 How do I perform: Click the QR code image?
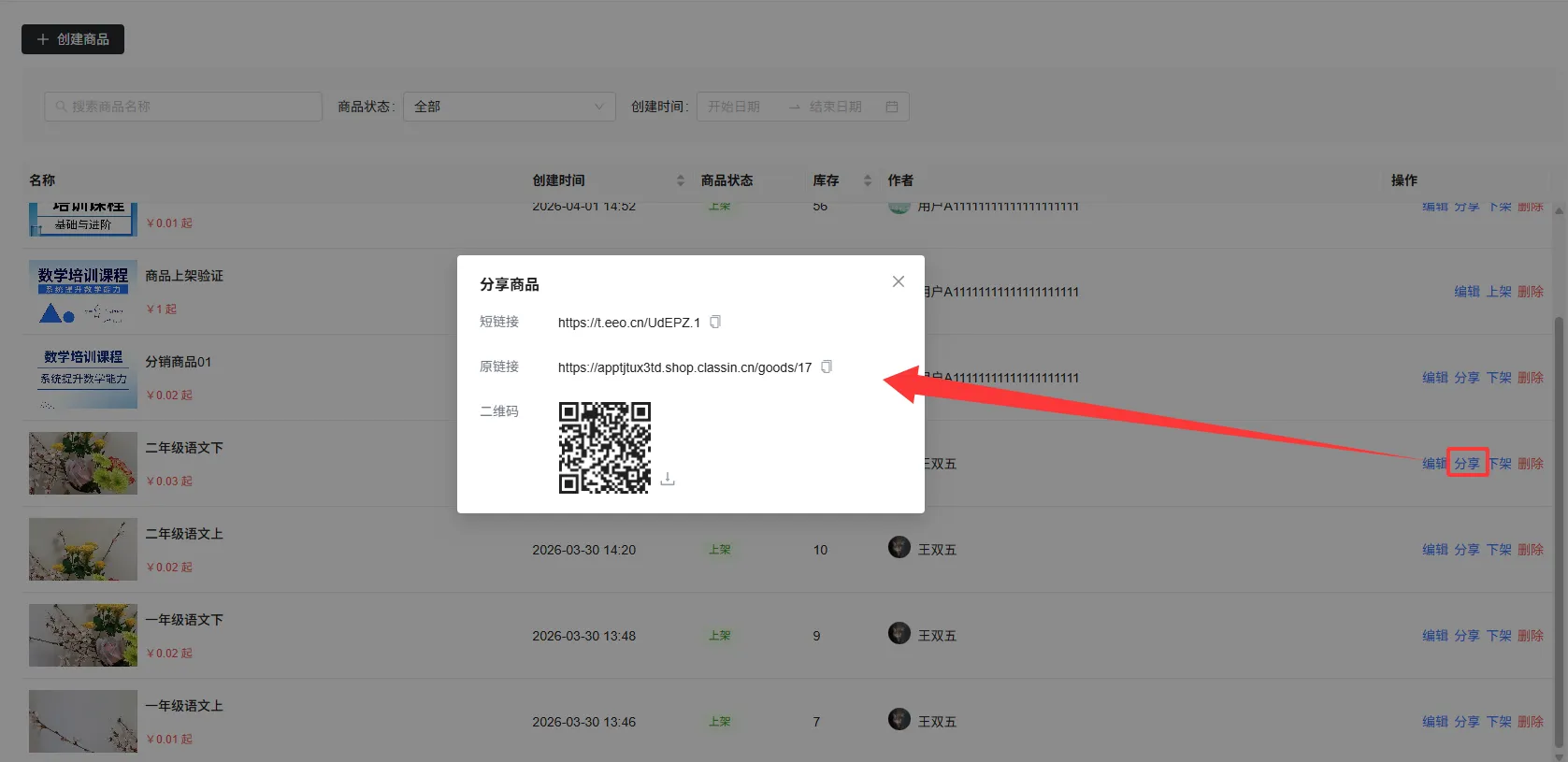tap(605, 448)
